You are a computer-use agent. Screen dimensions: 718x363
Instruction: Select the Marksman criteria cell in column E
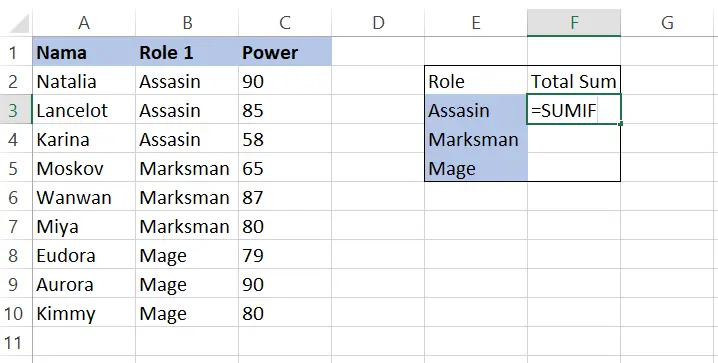coord(476,139)
